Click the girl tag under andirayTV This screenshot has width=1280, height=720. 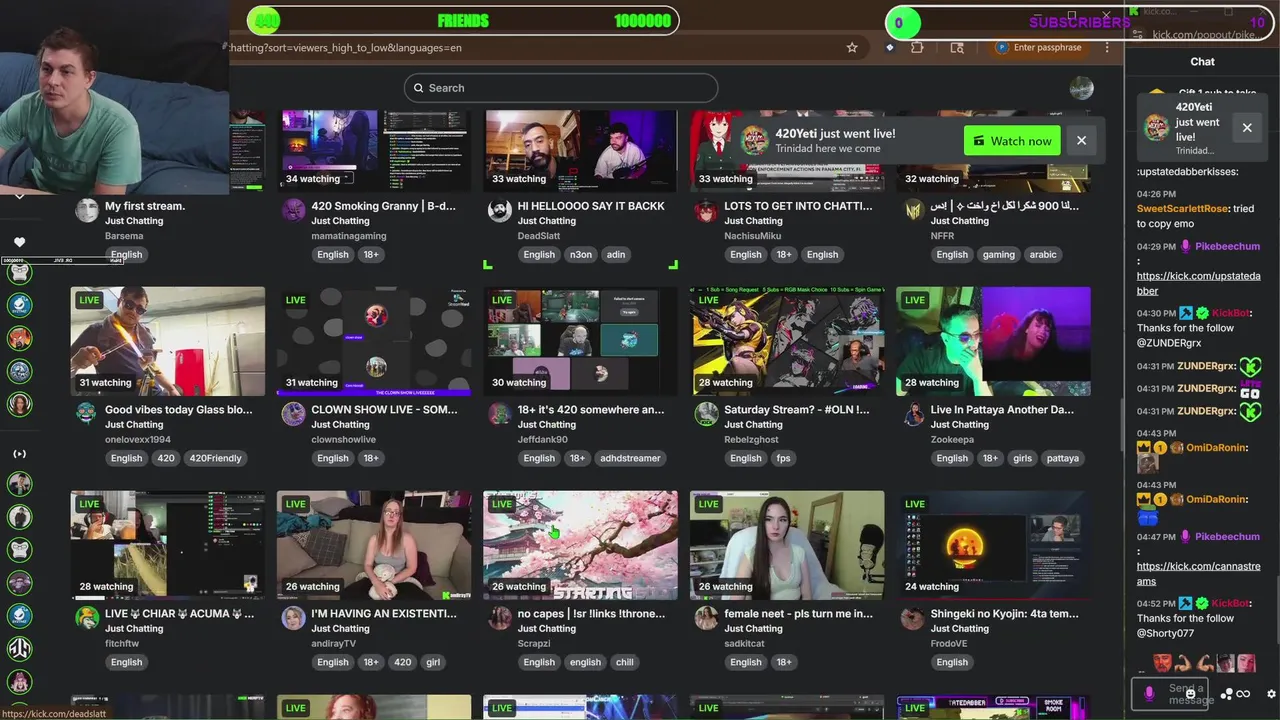433,662
